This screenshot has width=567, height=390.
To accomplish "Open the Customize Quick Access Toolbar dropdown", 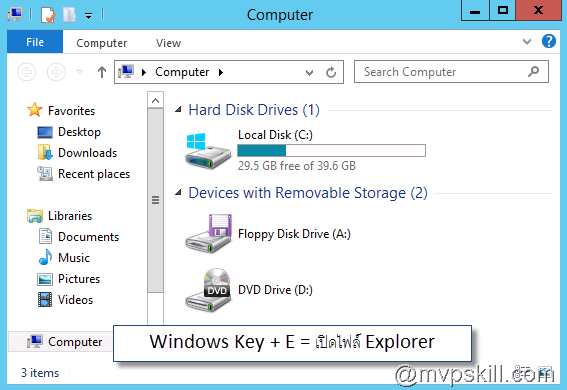I will (x=89, y=16).
